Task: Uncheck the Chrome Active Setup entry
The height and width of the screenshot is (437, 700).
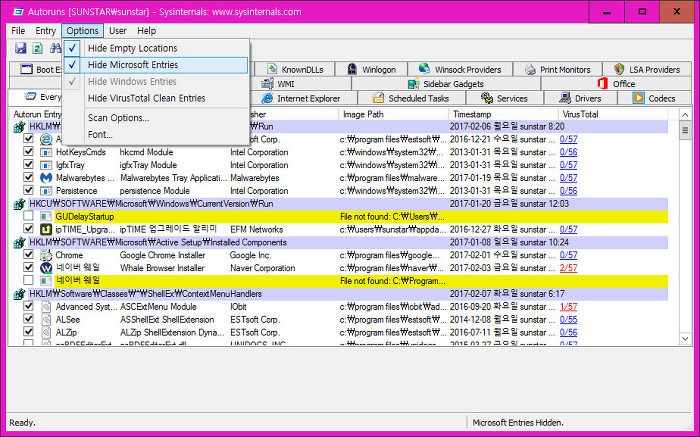Action: (29, 255)
